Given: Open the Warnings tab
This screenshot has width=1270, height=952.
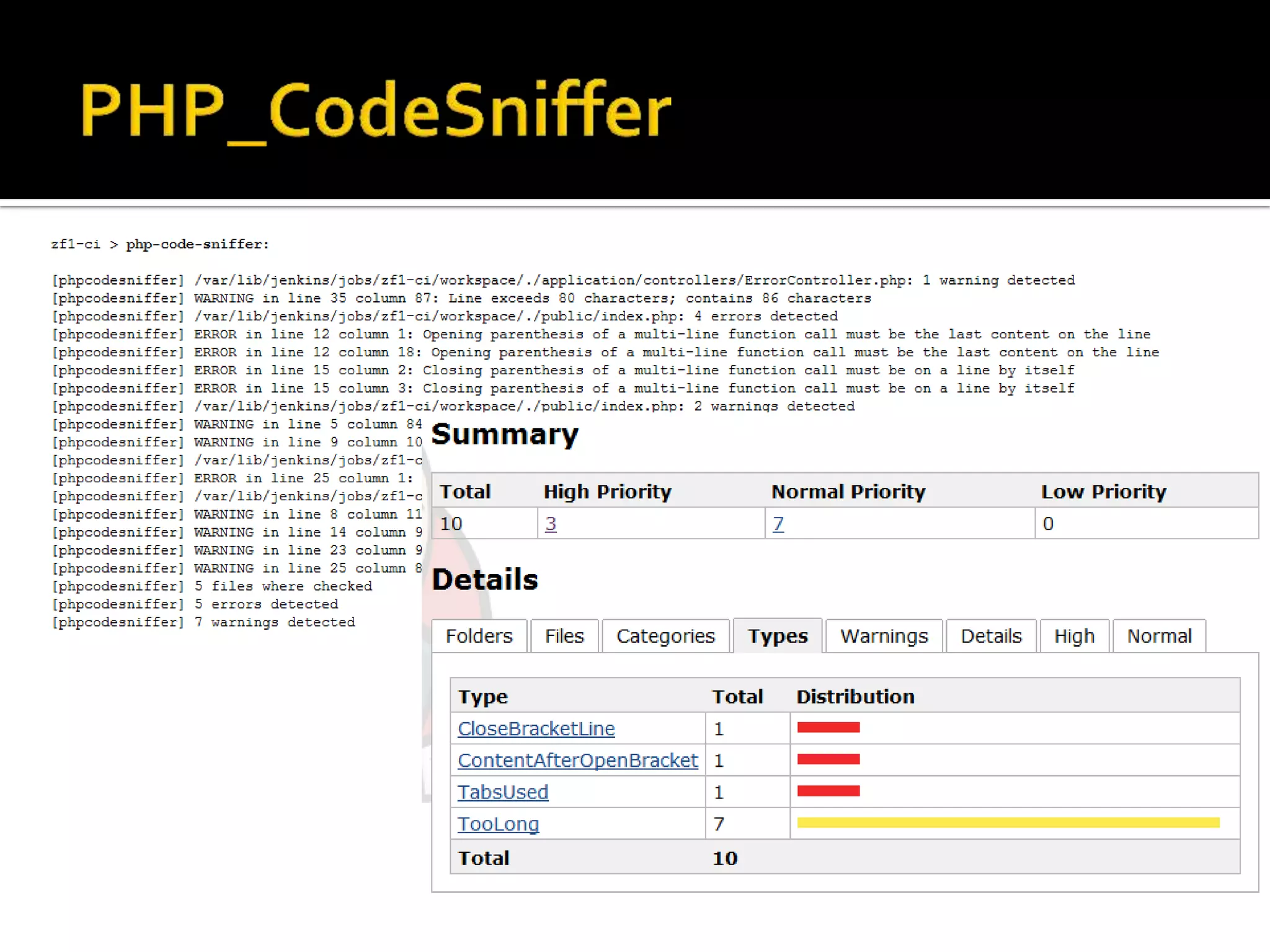Looking at the screenshot, I should click(x=884, y=636).
